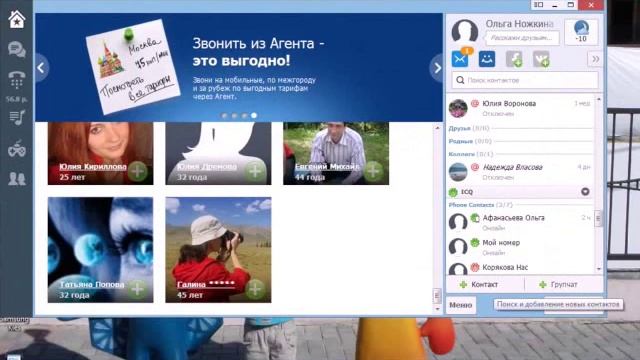Click the tariff note image in banner
Screen dimensions: 640x360
133,67
